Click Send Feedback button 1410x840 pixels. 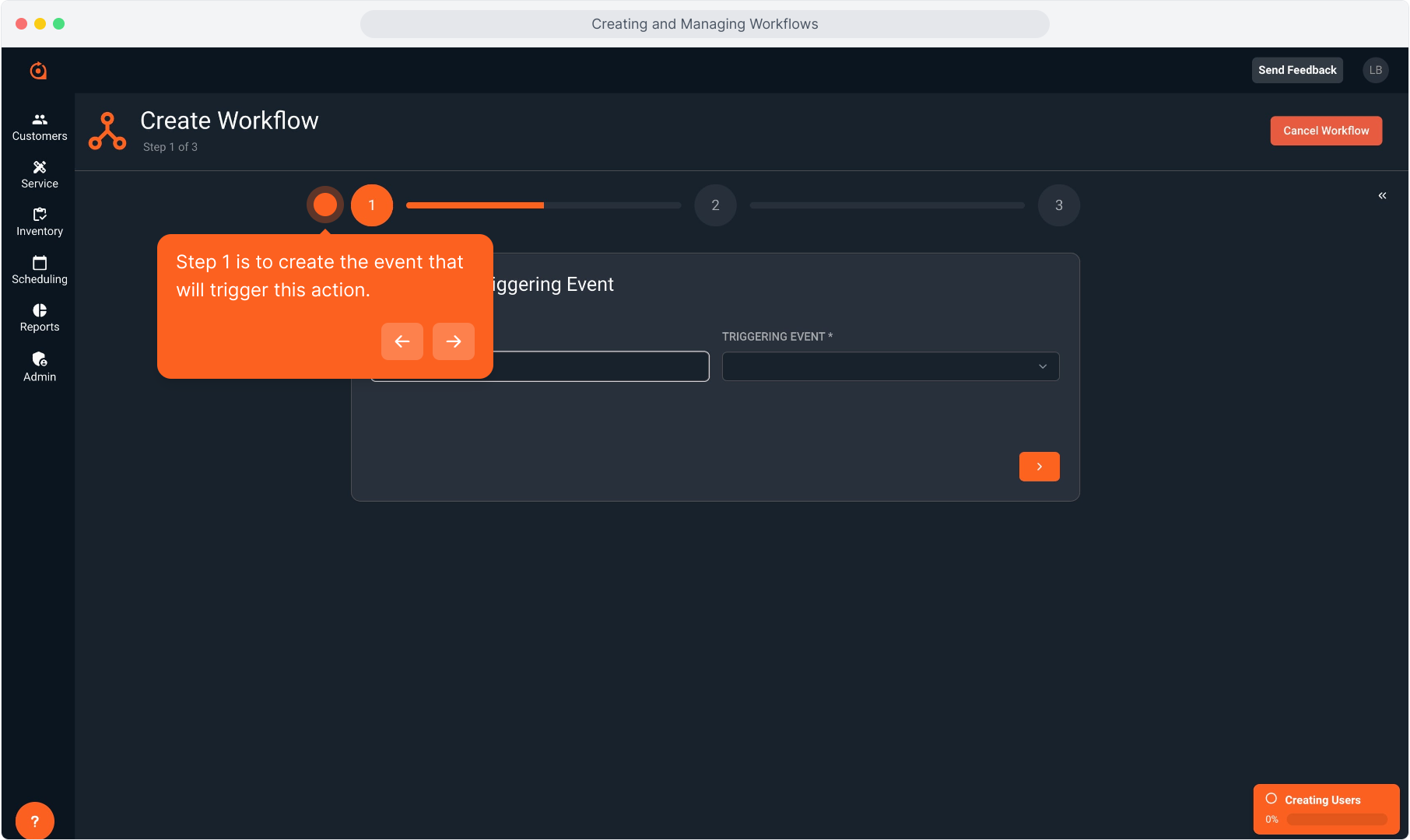click(x=1297, y=70)
